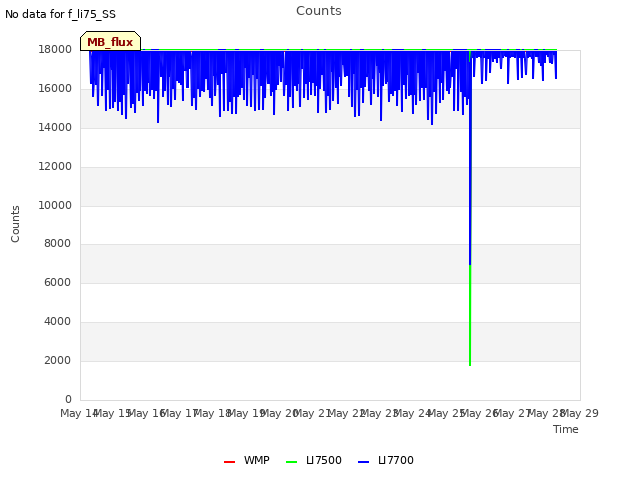Click the 18000 y-axis label
The width and height of the screenshot is (640, 480).
(x=55, y=49)
